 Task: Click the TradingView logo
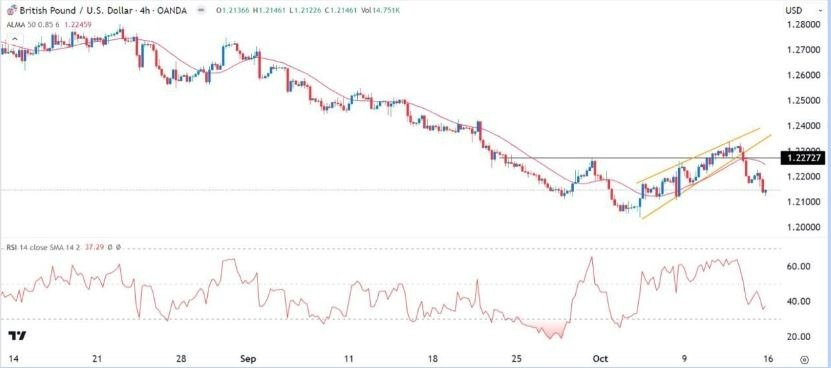(x=17, y=336)
